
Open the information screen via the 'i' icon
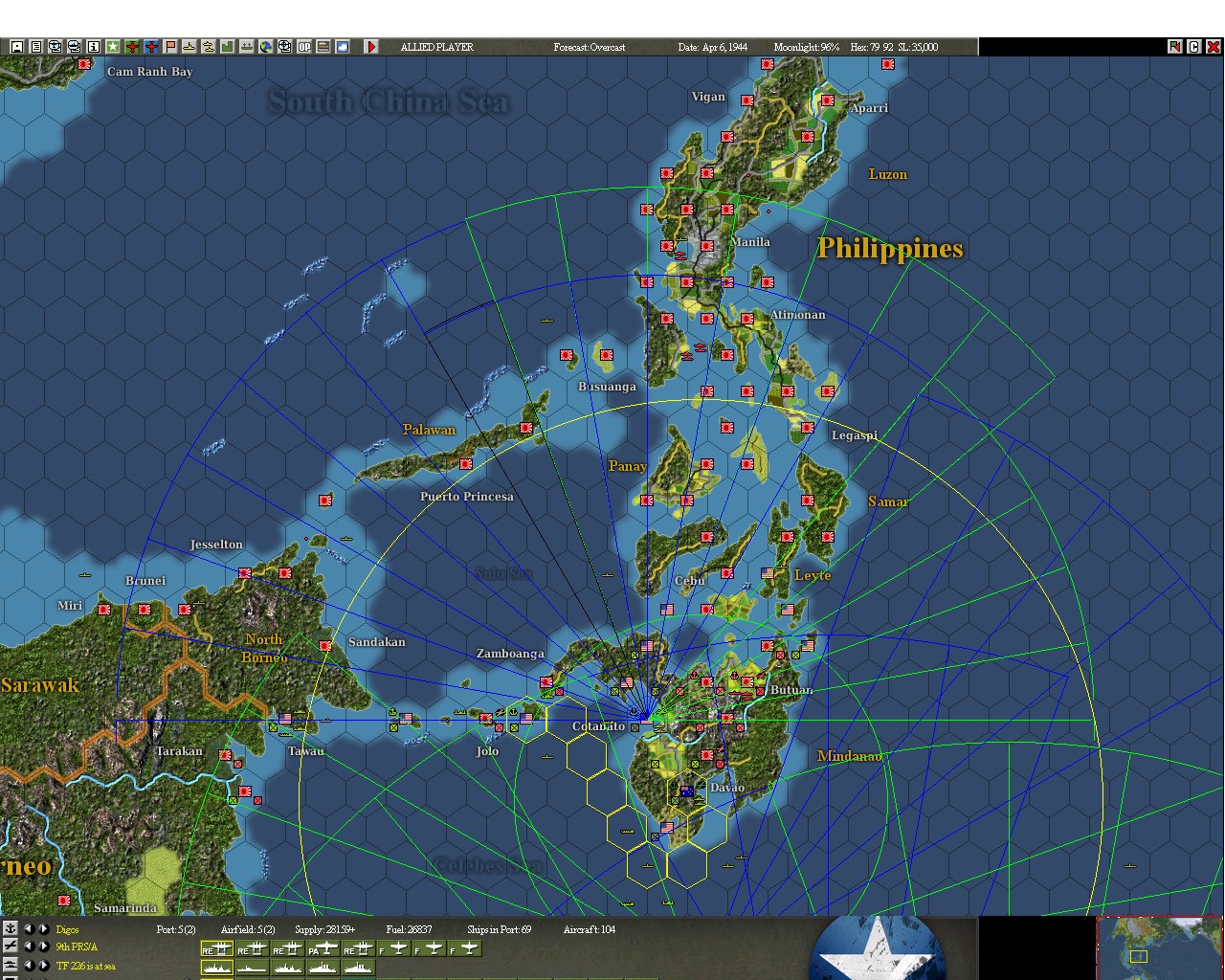(93, 45)
